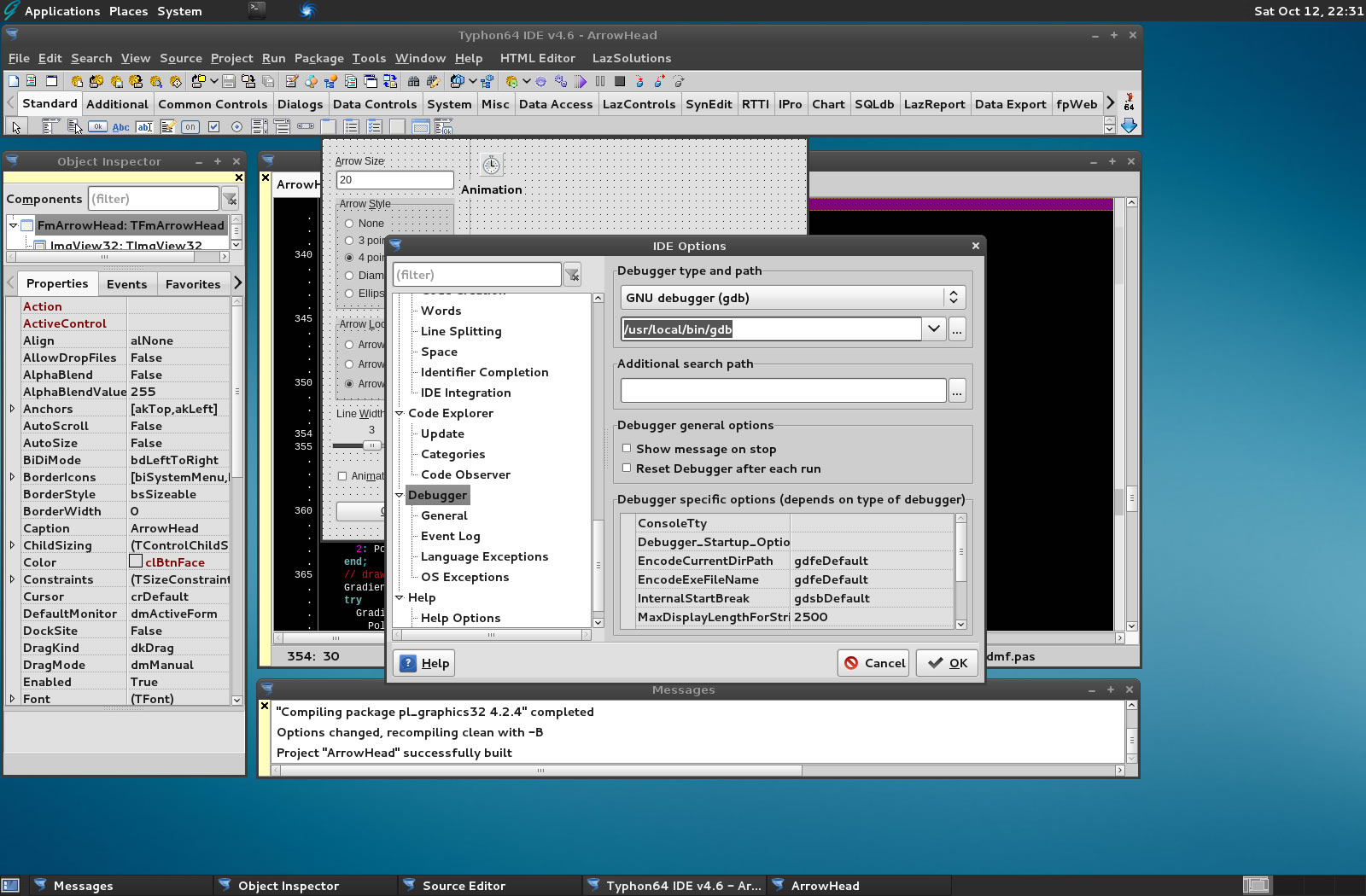Pick the TComboBox component icon
Image resolution: width=1366 pixels, height=896 pixels.
(282, 126)
